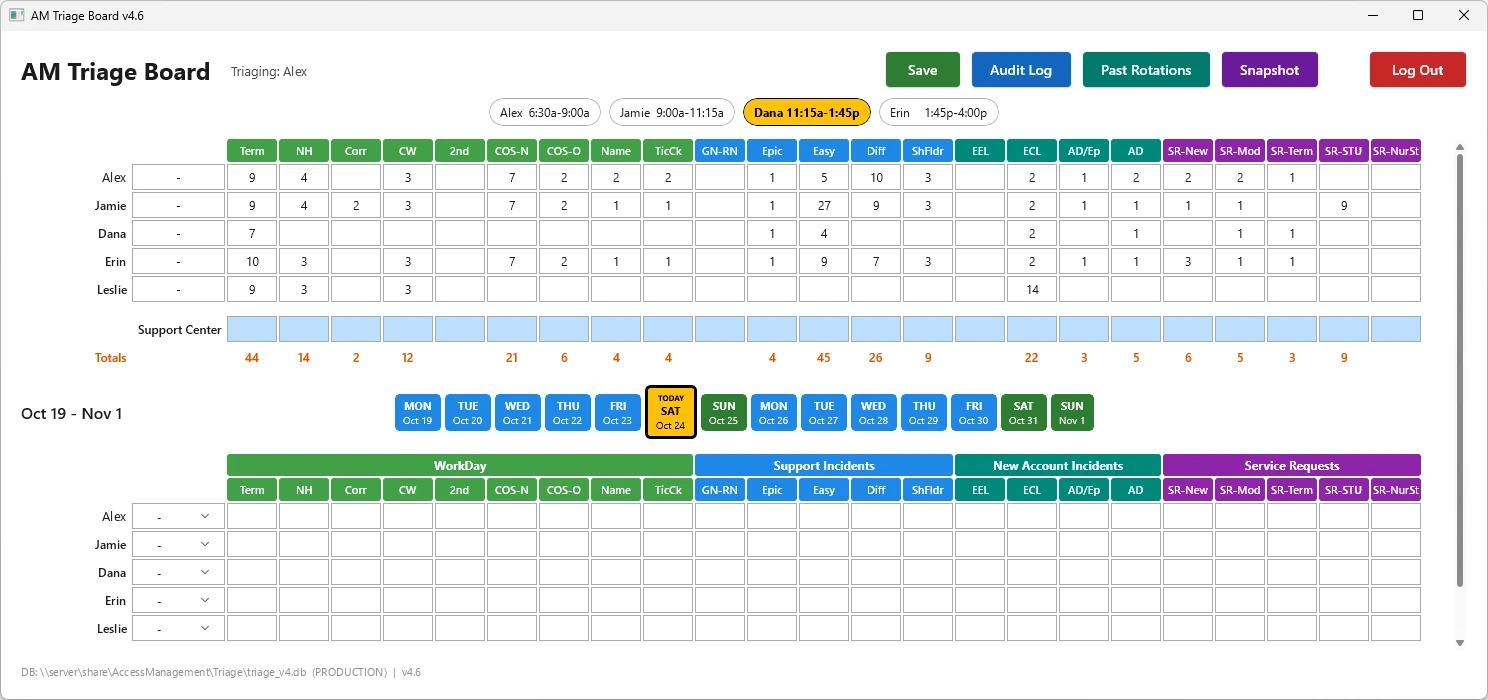Click Alex's Term cell in the lower grid
The width and height of the screenshot is (1488, 700).
pyautogui.click(x=252, y=516)
